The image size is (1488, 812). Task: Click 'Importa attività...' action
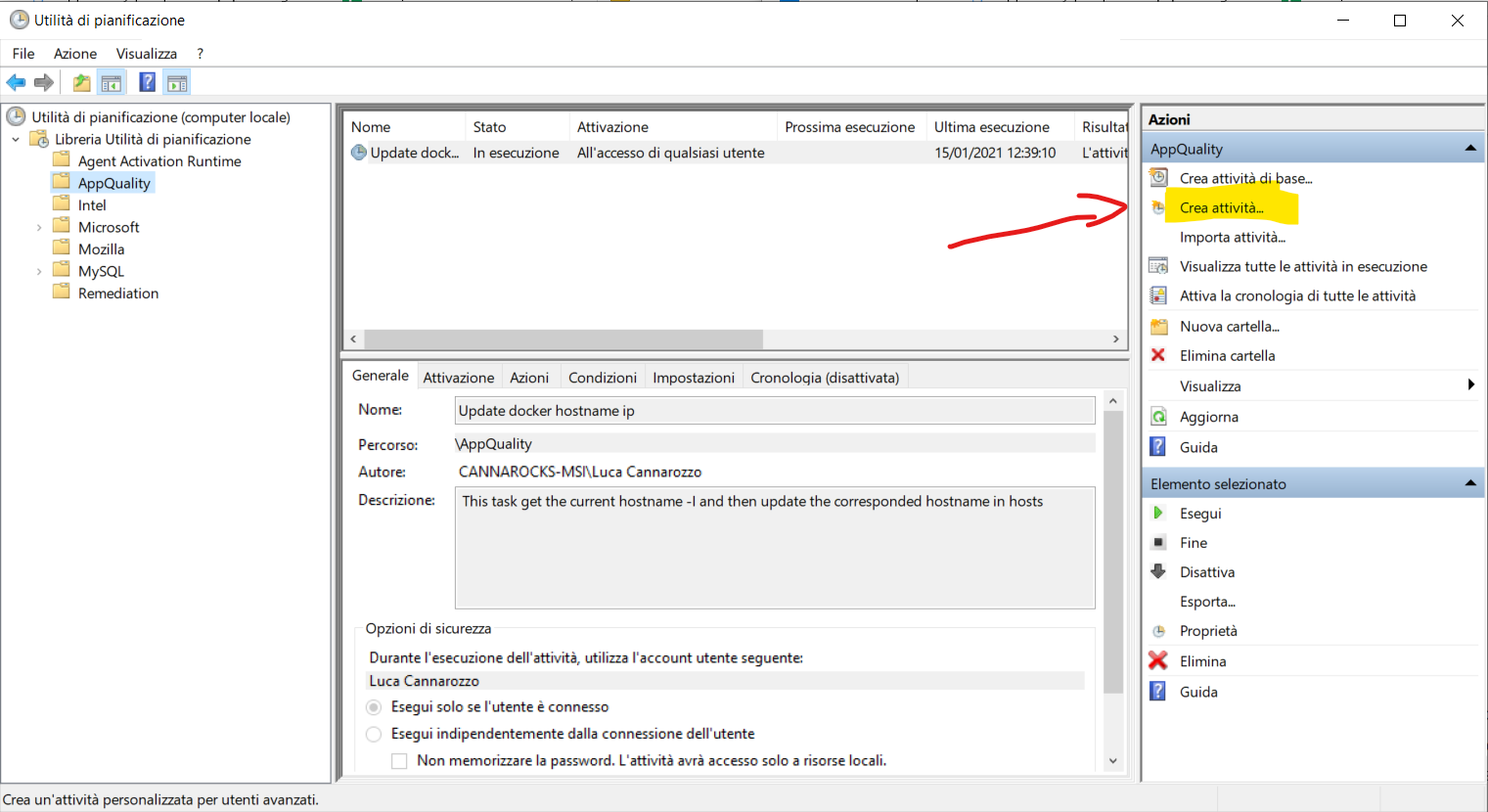pos(1233,237)
